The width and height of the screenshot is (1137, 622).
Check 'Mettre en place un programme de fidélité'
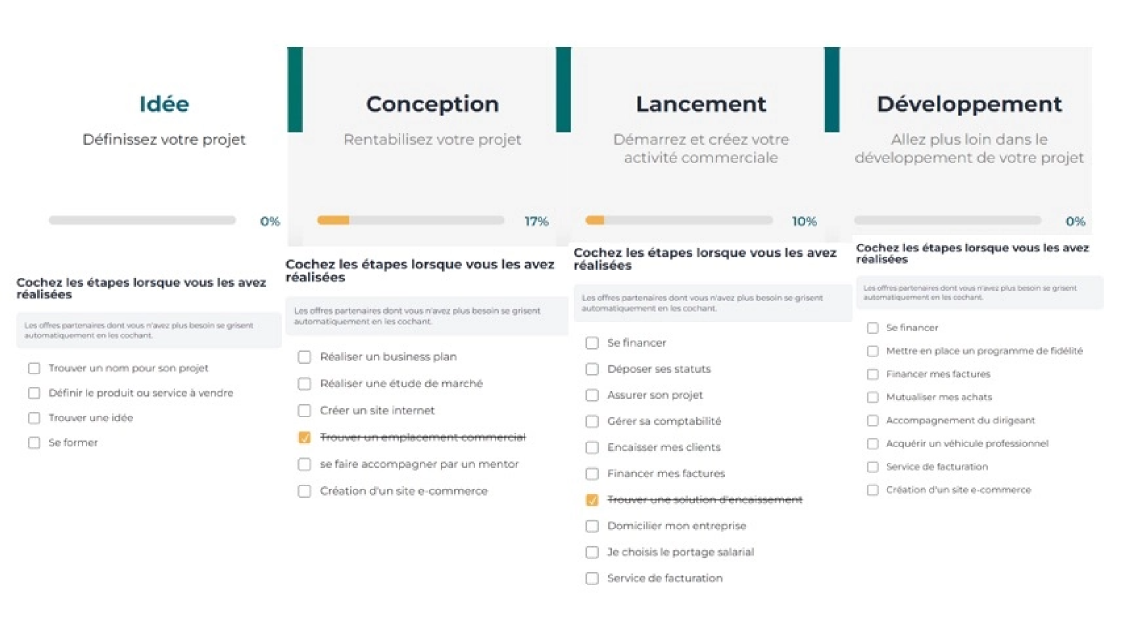point(873,351)
